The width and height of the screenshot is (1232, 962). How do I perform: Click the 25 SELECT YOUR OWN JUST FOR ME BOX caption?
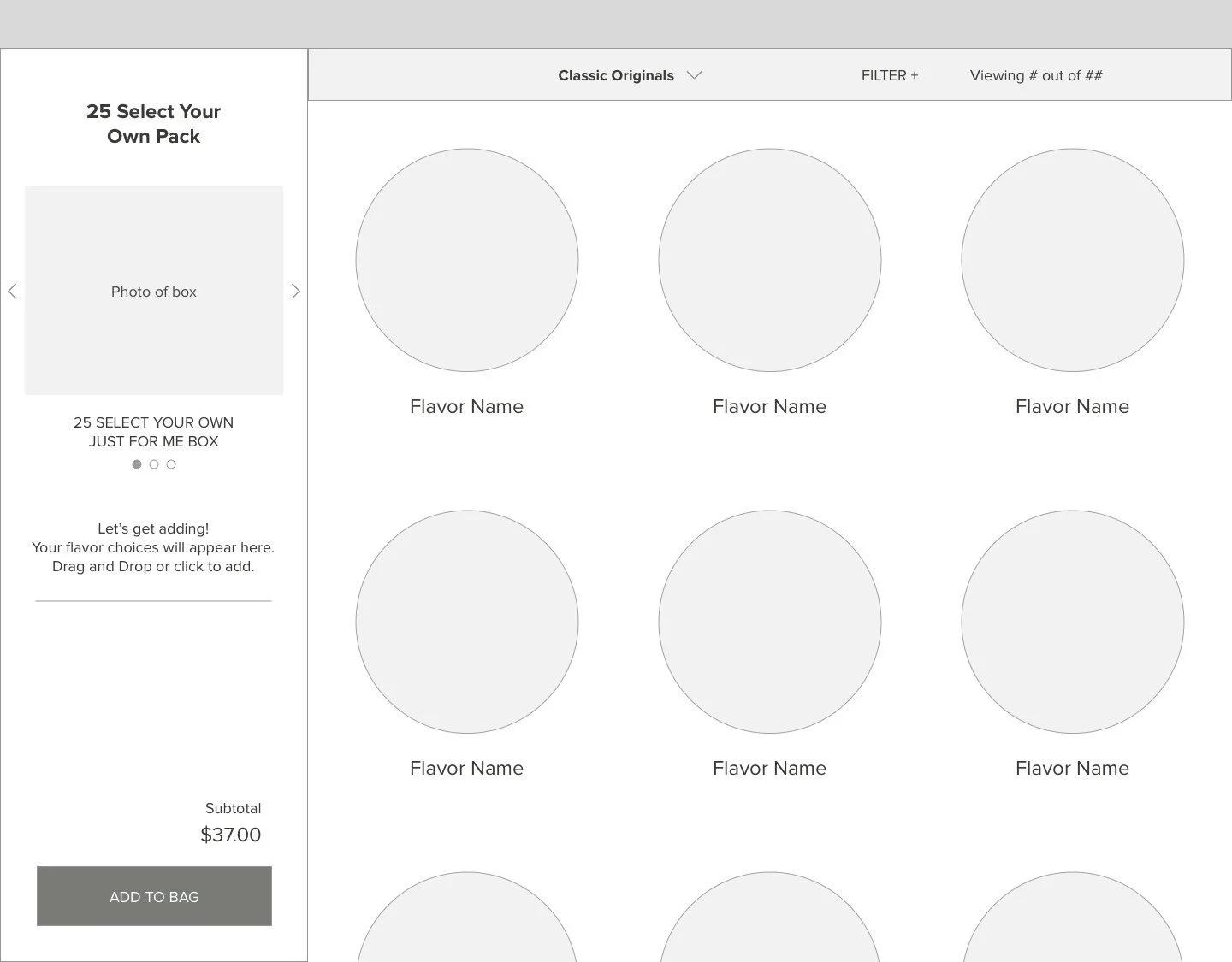click(154, 432)
